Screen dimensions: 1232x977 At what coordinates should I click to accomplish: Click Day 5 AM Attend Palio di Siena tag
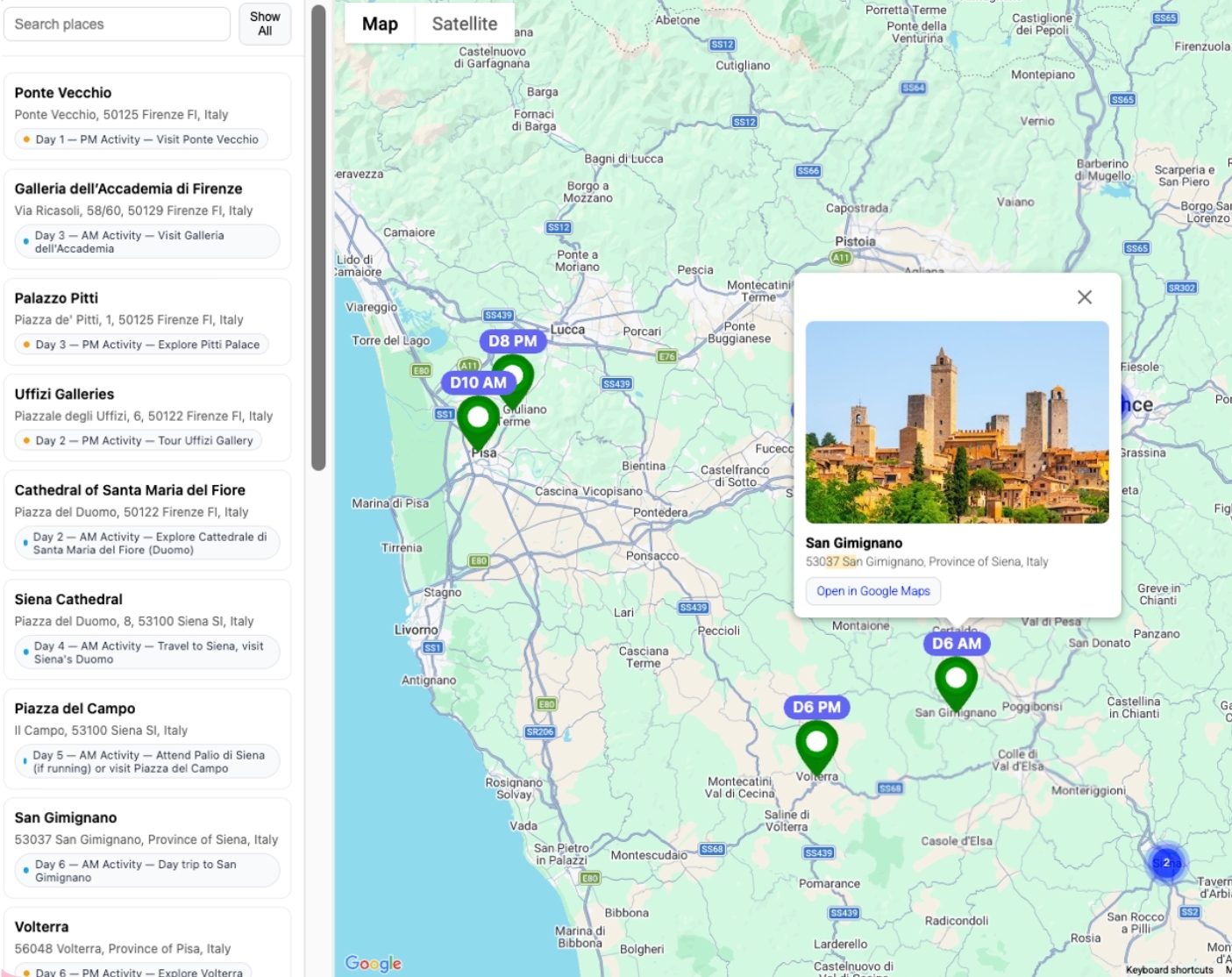tap(147, 761)
